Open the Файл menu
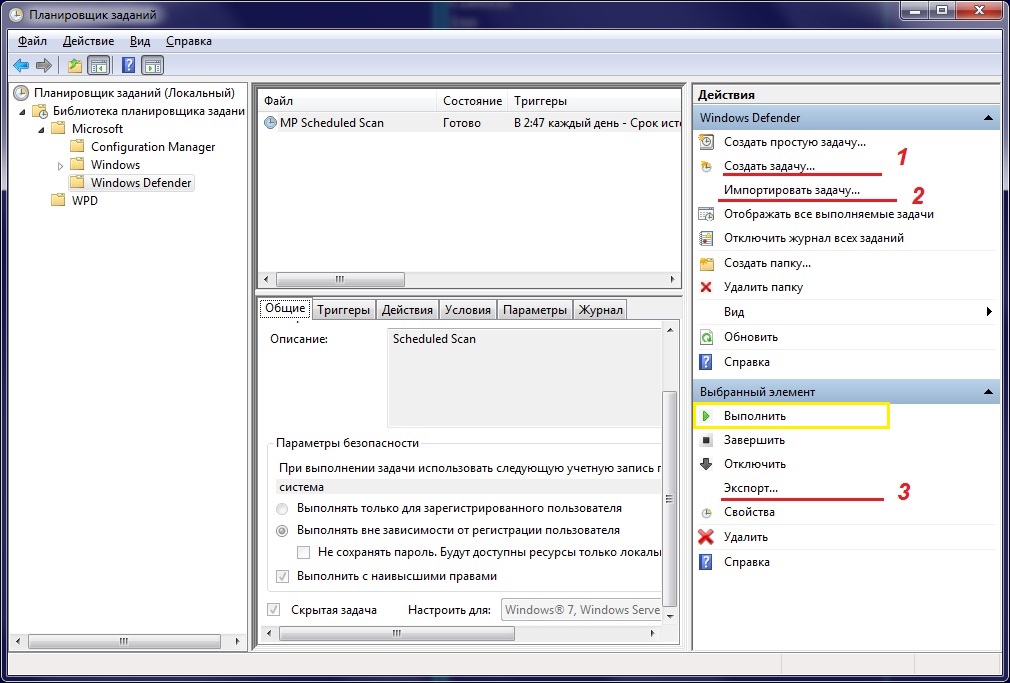This screenshot has width=1010, height=683. tap(32, 41)
